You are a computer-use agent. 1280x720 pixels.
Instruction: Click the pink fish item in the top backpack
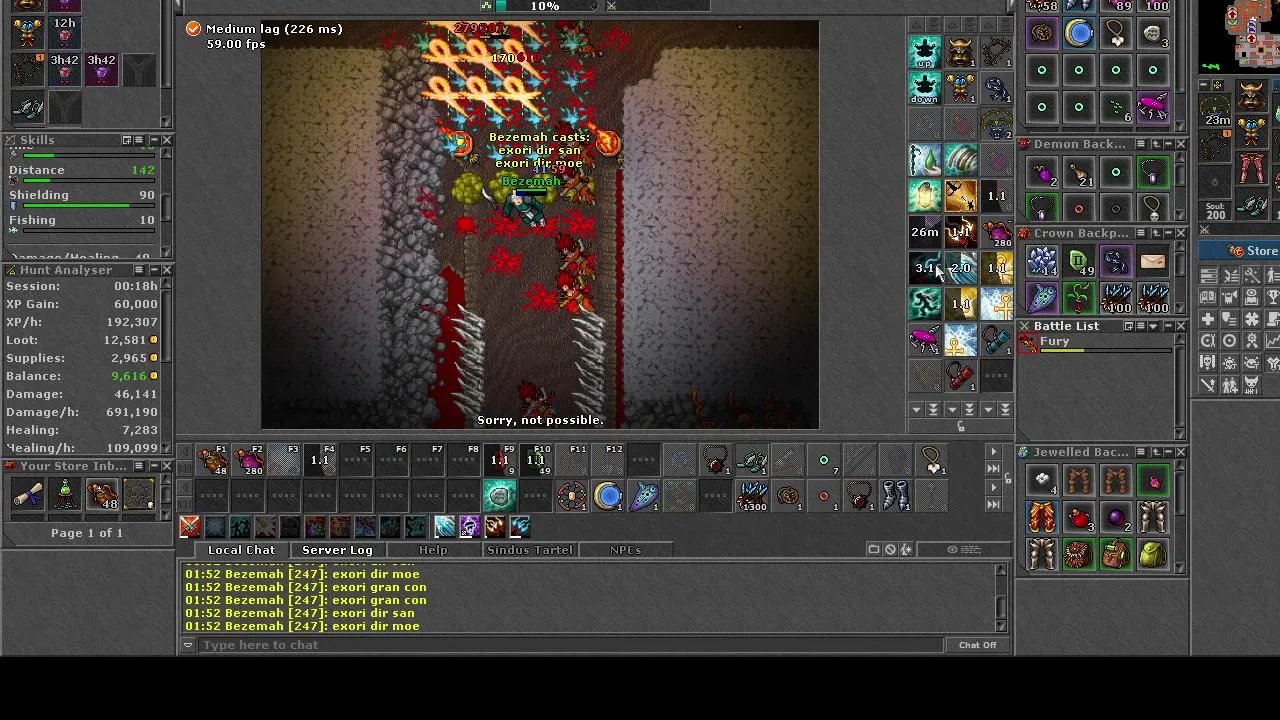click(1152, 106)
